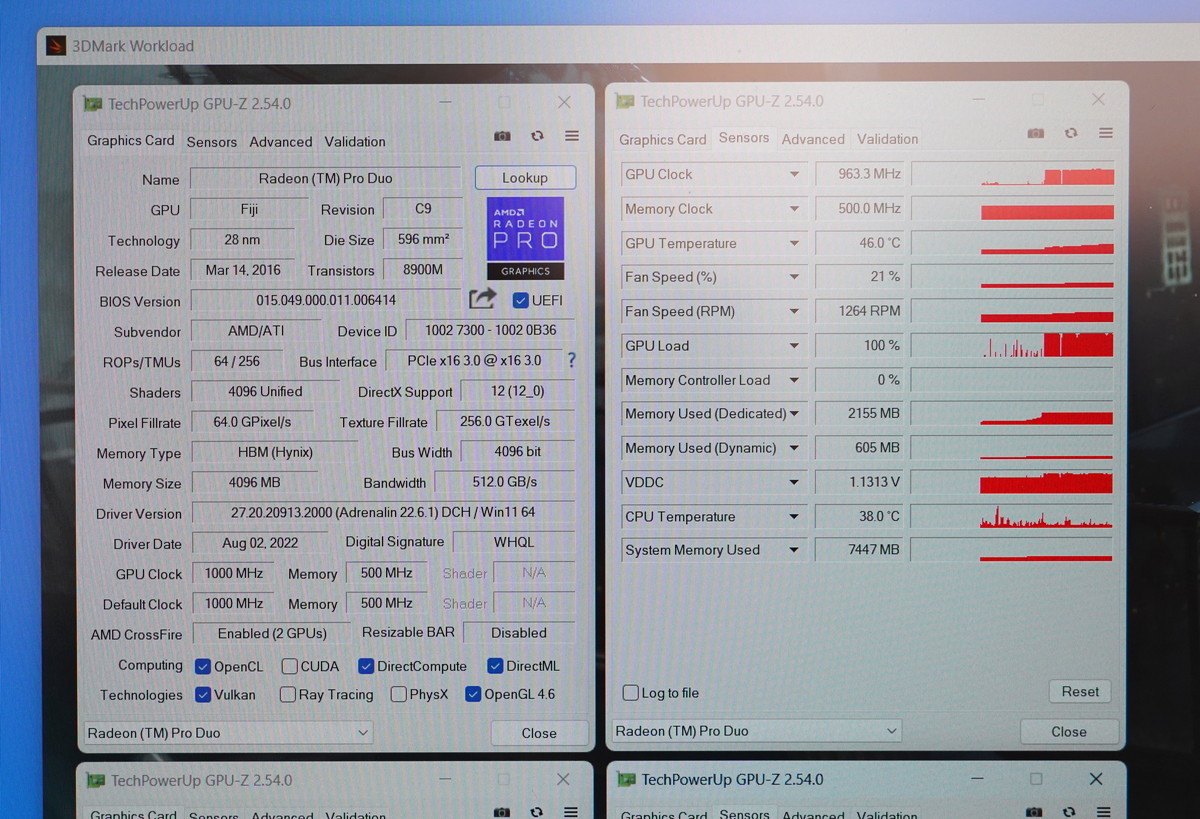Open the GPU Load sensor dropdown
Image resolution: width=1200 pixels, height=819 pixels.
point(794,346)
